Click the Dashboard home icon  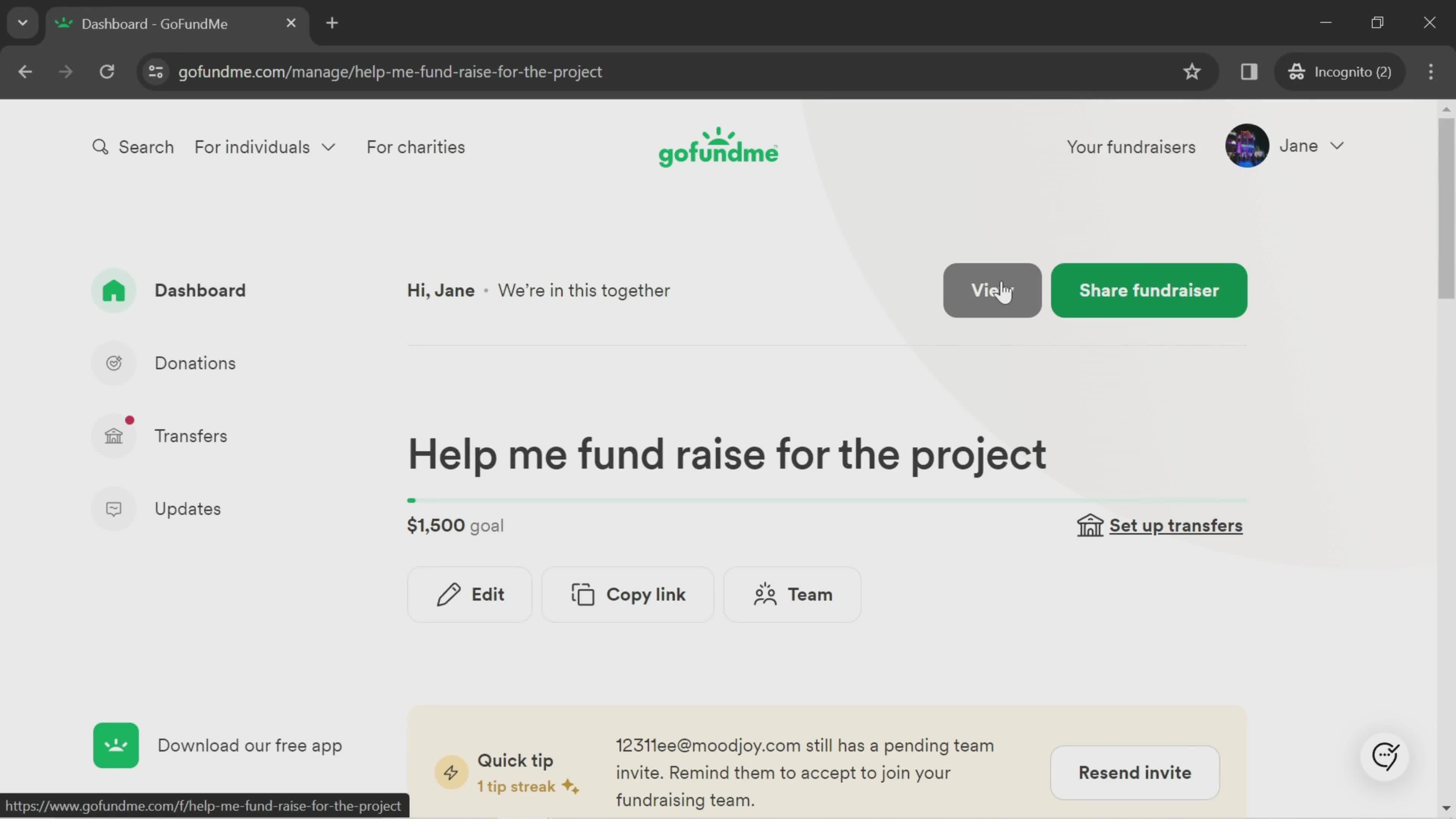coord(114,290)
